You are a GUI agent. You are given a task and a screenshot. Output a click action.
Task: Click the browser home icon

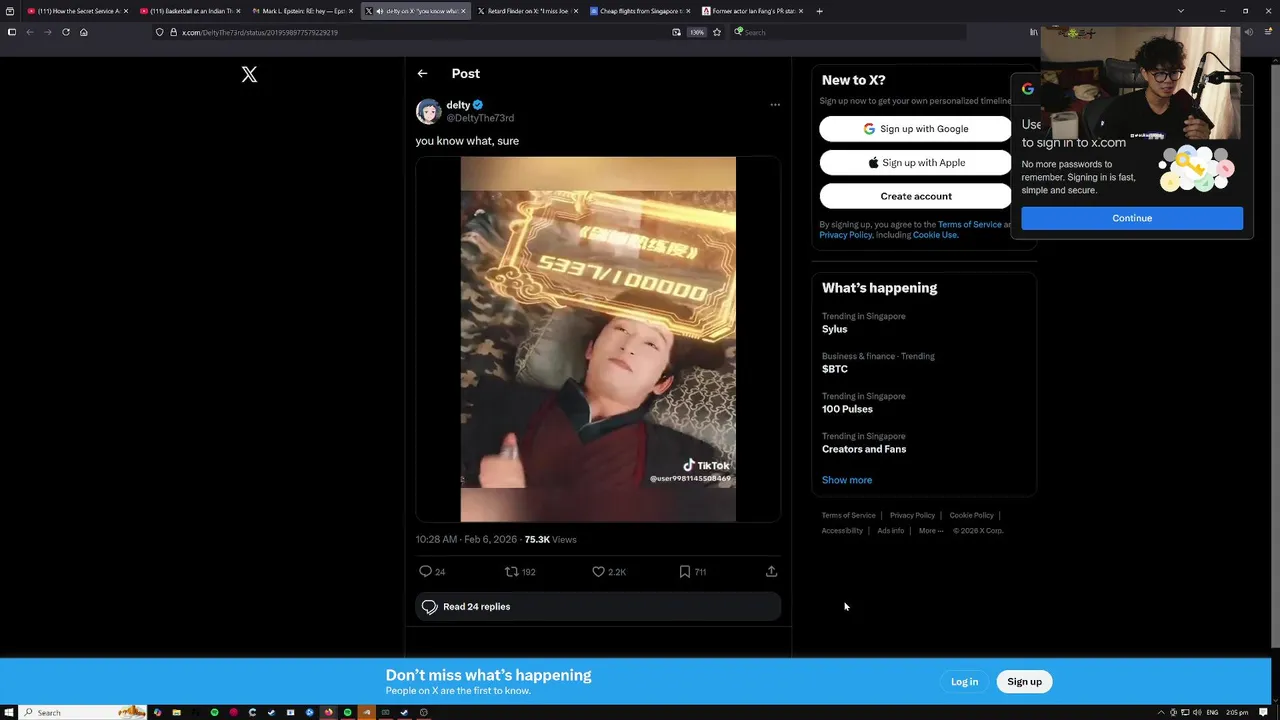click(x=84, y=32)
